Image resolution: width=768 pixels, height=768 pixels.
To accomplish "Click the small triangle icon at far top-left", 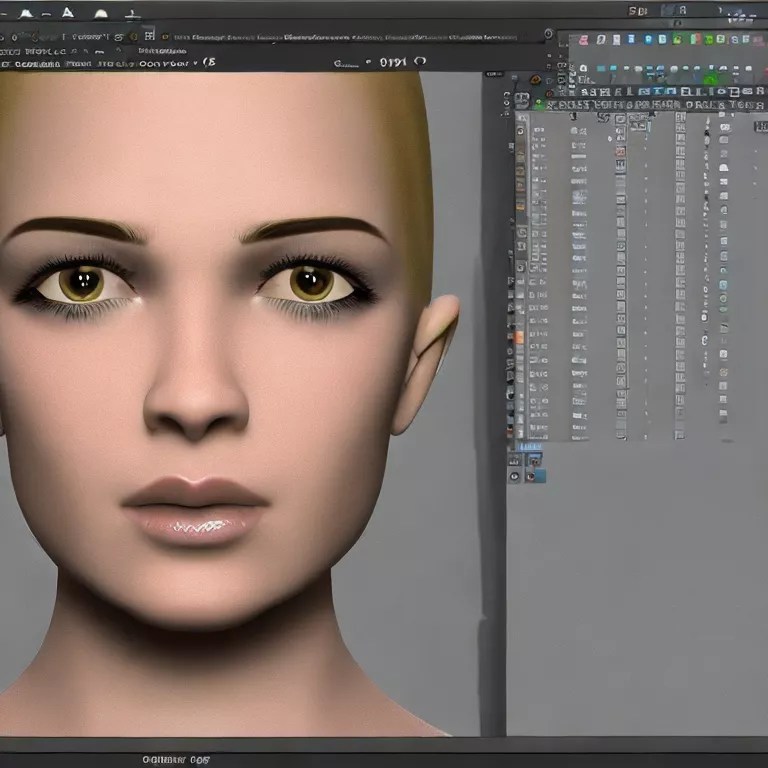I will (24, 14).
